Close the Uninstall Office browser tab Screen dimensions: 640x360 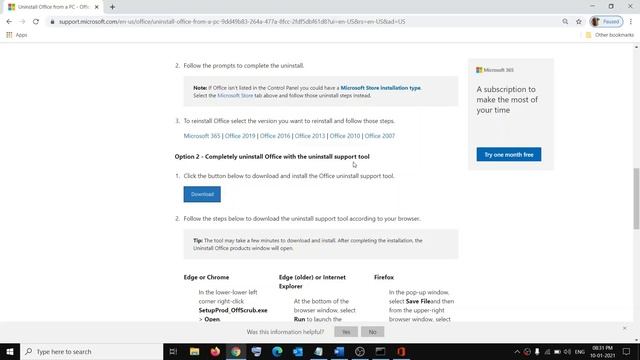[x=97, y=7]
